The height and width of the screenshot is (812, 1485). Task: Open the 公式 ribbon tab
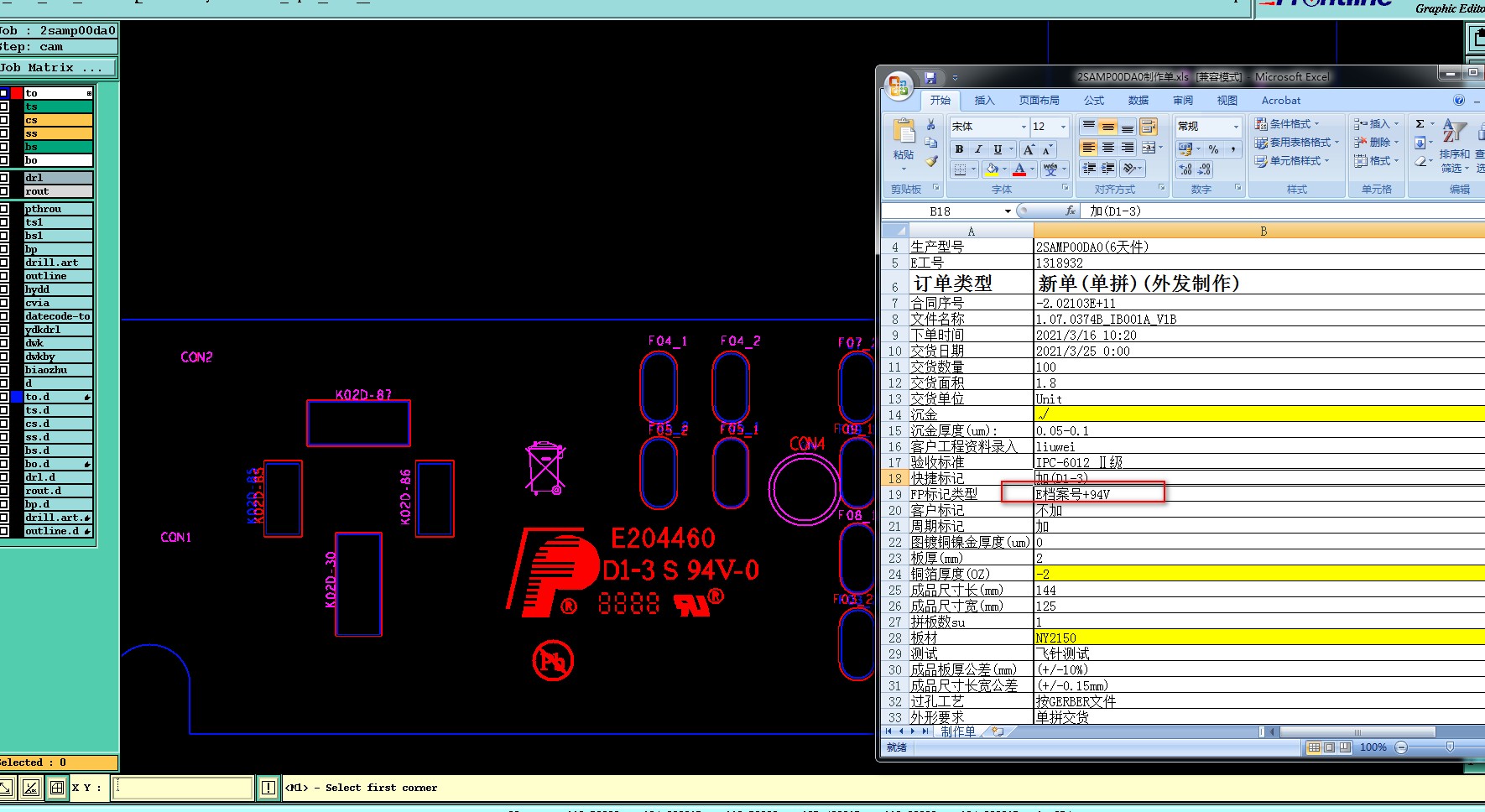click(1094, 101)
